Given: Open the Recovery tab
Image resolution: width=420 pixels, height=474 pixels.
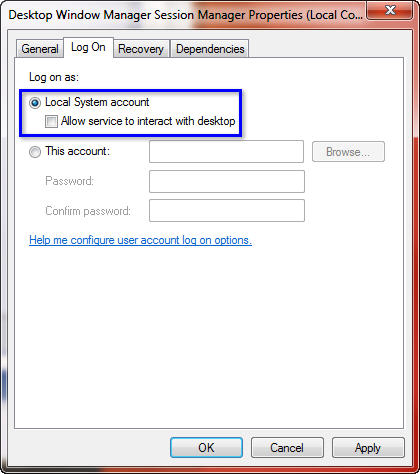Looking at the screenshot, I should click(x=141, y=49).
